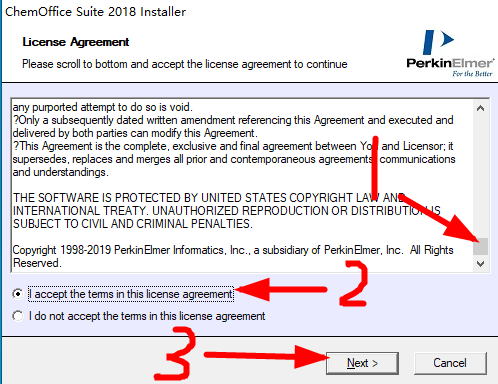Click the 'Please scroll to bottom' instruction text

[x=185, y=64]
